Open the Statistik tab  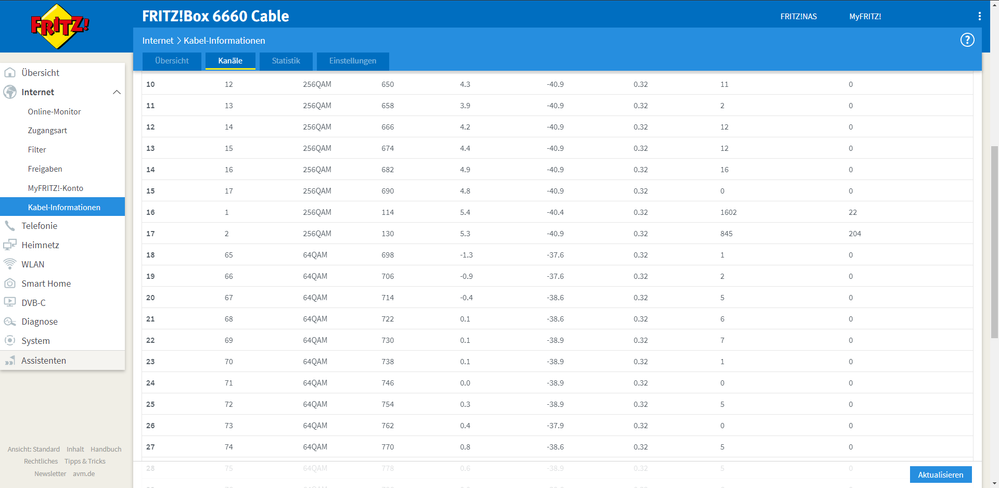pyautogui.click(x=286, y=61)
